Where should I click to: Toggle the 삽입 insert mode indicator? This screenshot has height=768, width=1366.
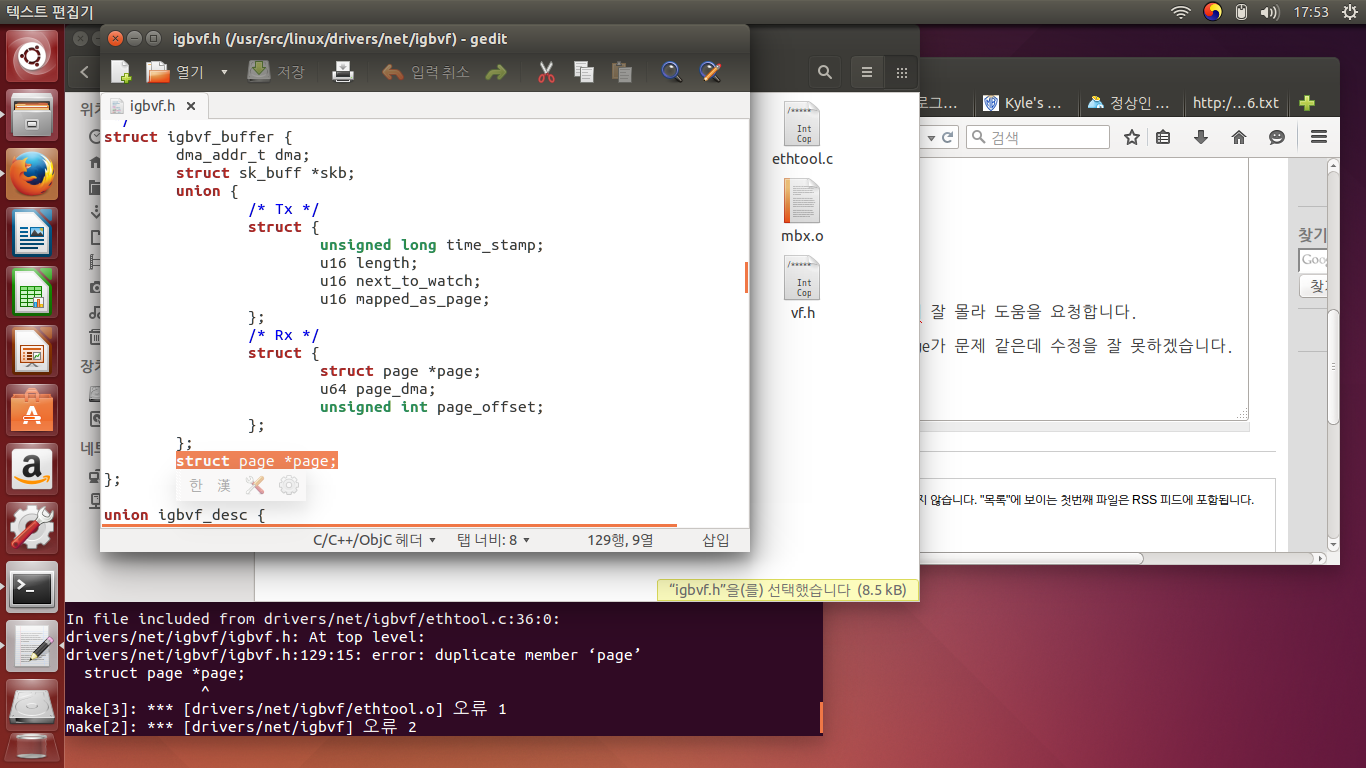pos(716,540)
